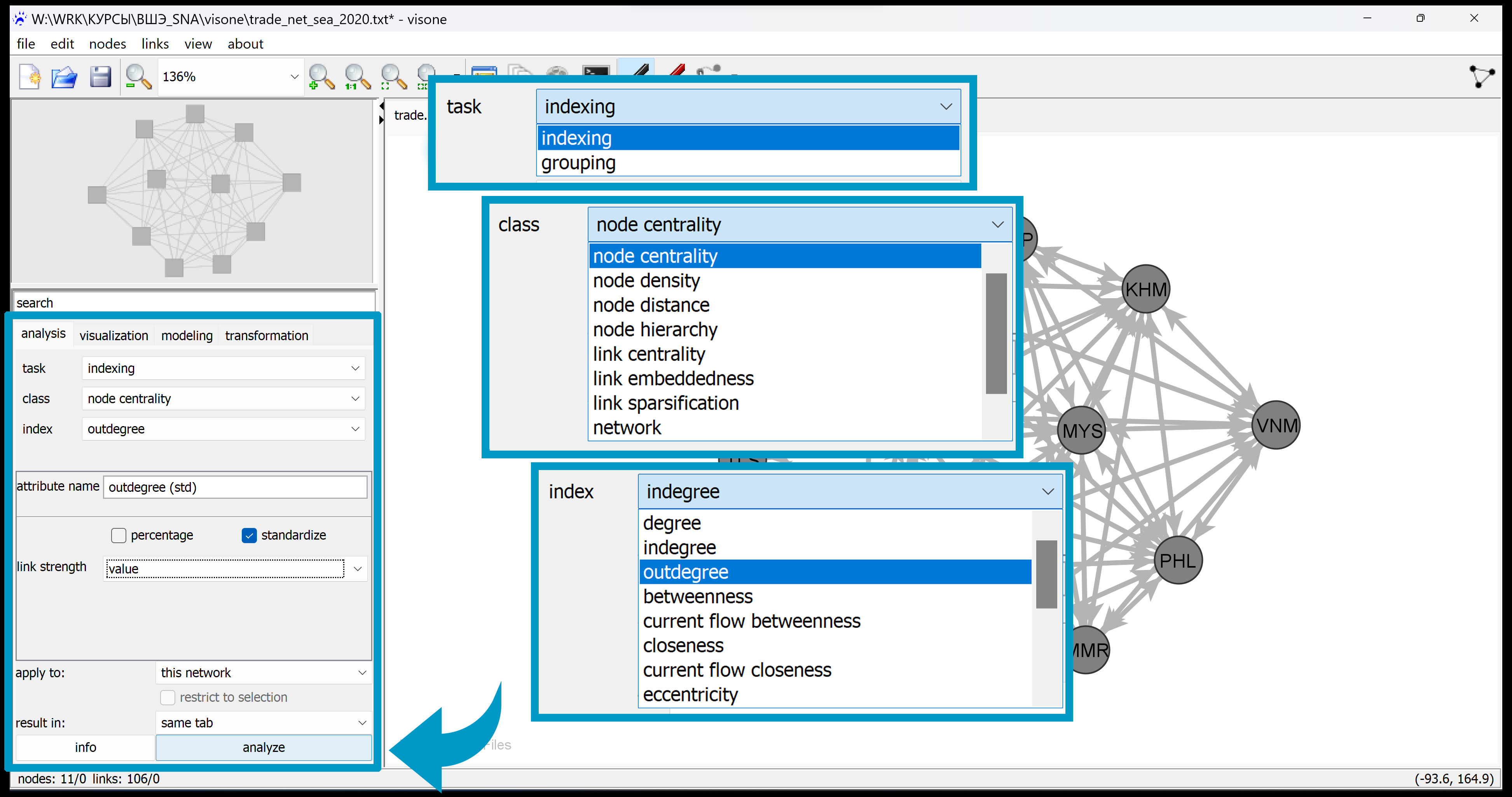1512x797 pixels.
Task: Click the visone app icon in the title bar
Action: [x=19, y=19]
